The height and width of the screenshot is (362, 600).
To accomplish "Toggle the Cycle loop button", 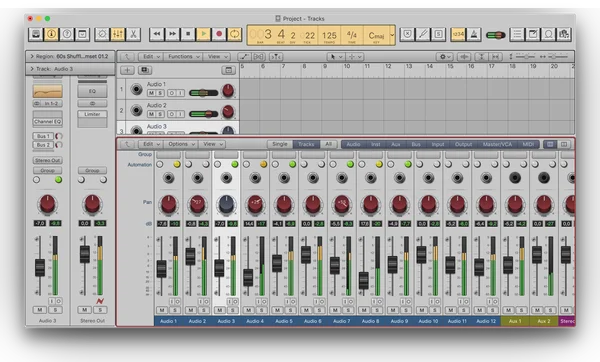I will (235, 34).
